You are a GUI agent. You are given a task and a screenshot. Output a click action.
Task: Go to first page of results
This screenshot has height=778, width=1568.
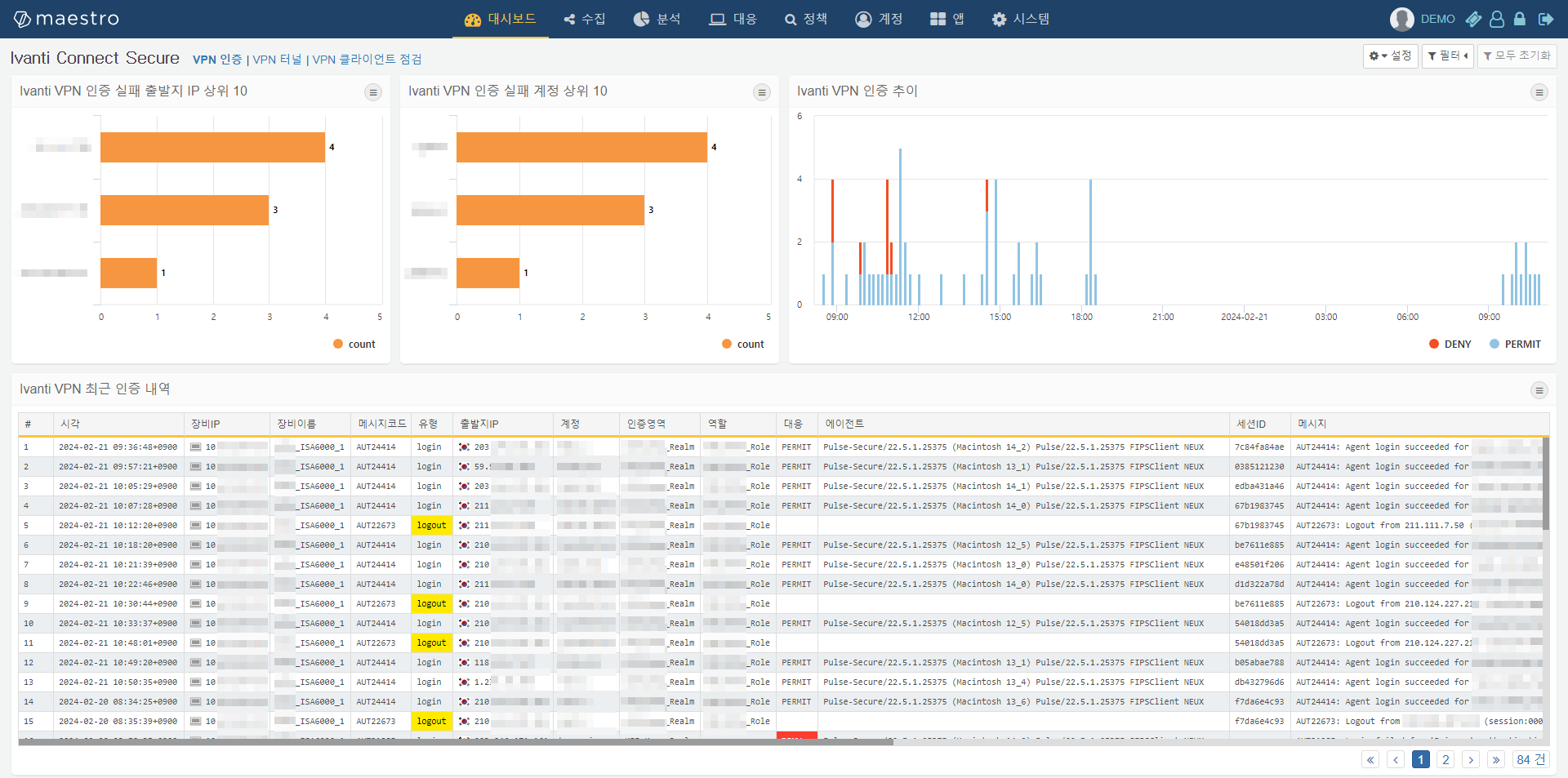1370,760
